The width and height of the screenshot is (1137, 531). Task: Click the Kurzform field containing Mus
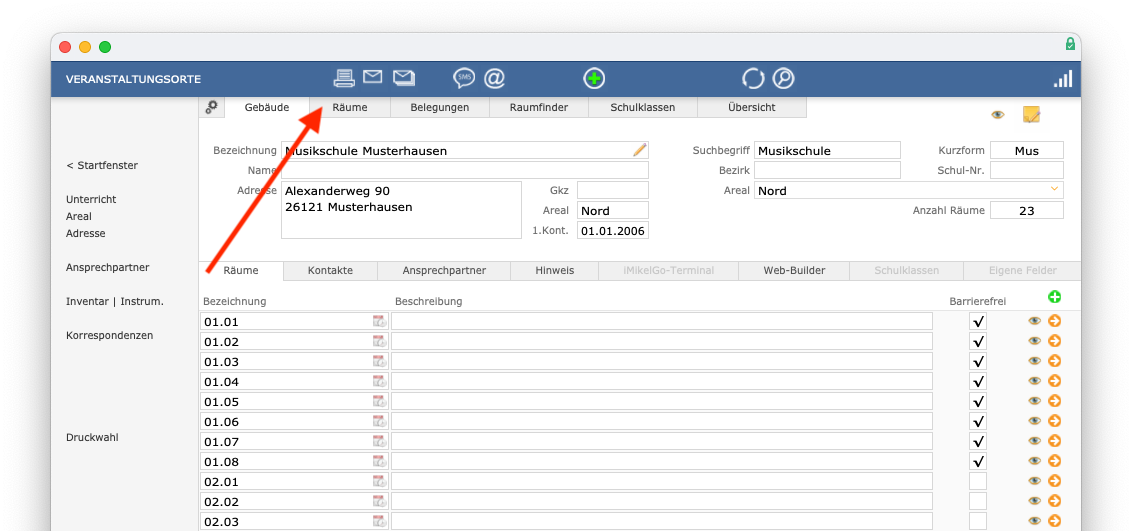[1027, 150]
